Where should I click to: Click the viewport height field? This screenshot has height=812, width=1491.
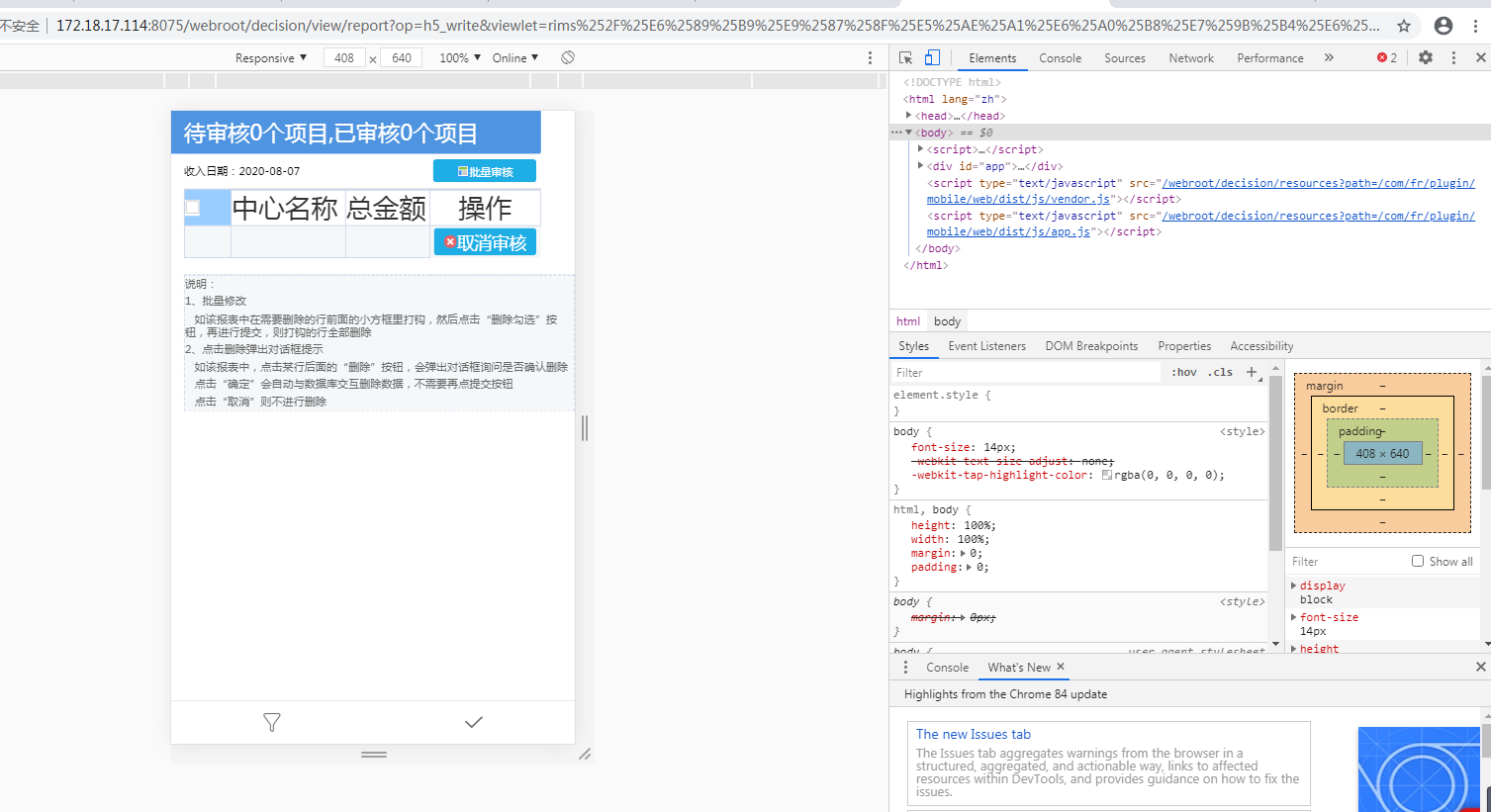402,58
